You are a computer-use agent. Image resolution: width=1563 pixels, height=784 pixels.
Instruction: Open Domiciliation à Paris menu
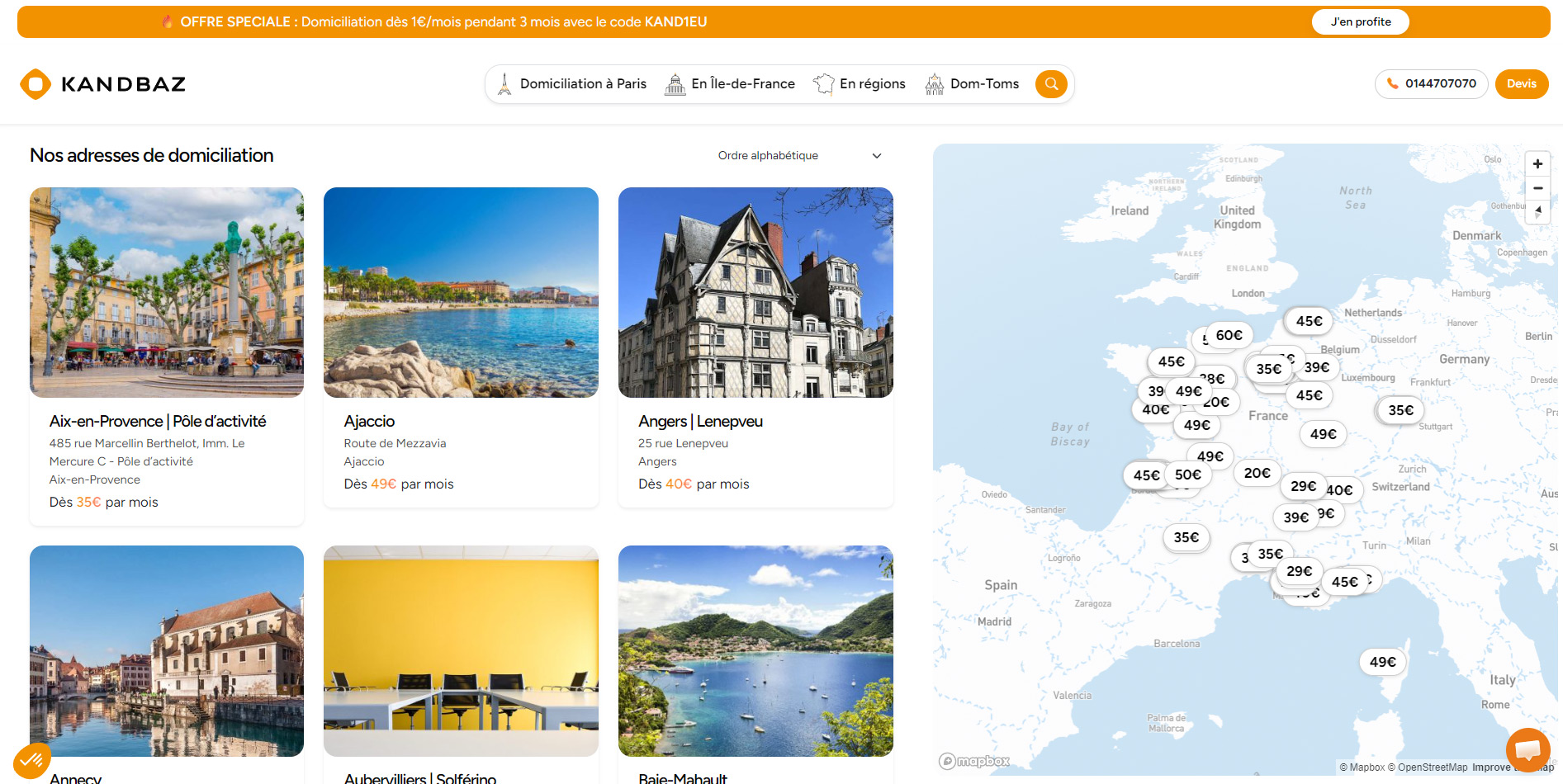point(572,84)
